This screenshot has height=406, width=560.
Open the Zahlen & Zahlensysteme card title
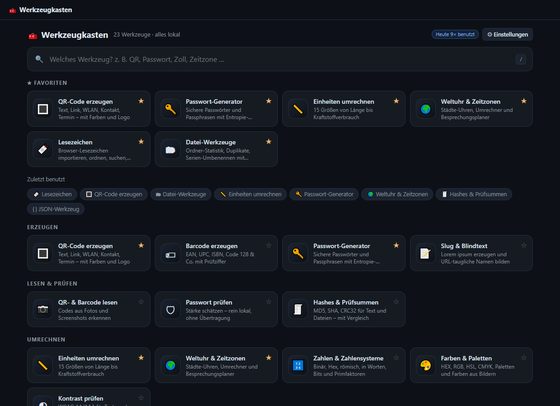348,358
